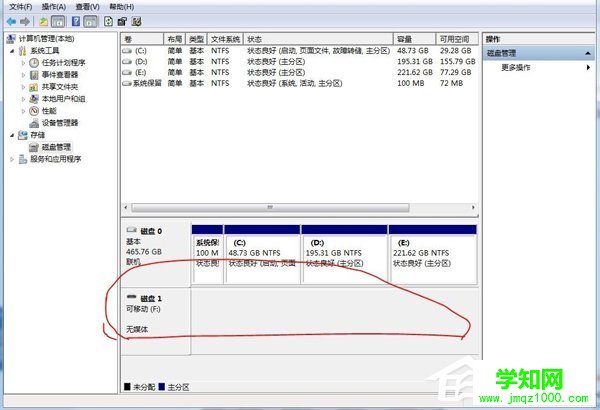Image resolution: width=600 pixels, height=410 pixels.
Task: Toggle the Show/Hide Action Pane toolbar icon
Action: 90,21
